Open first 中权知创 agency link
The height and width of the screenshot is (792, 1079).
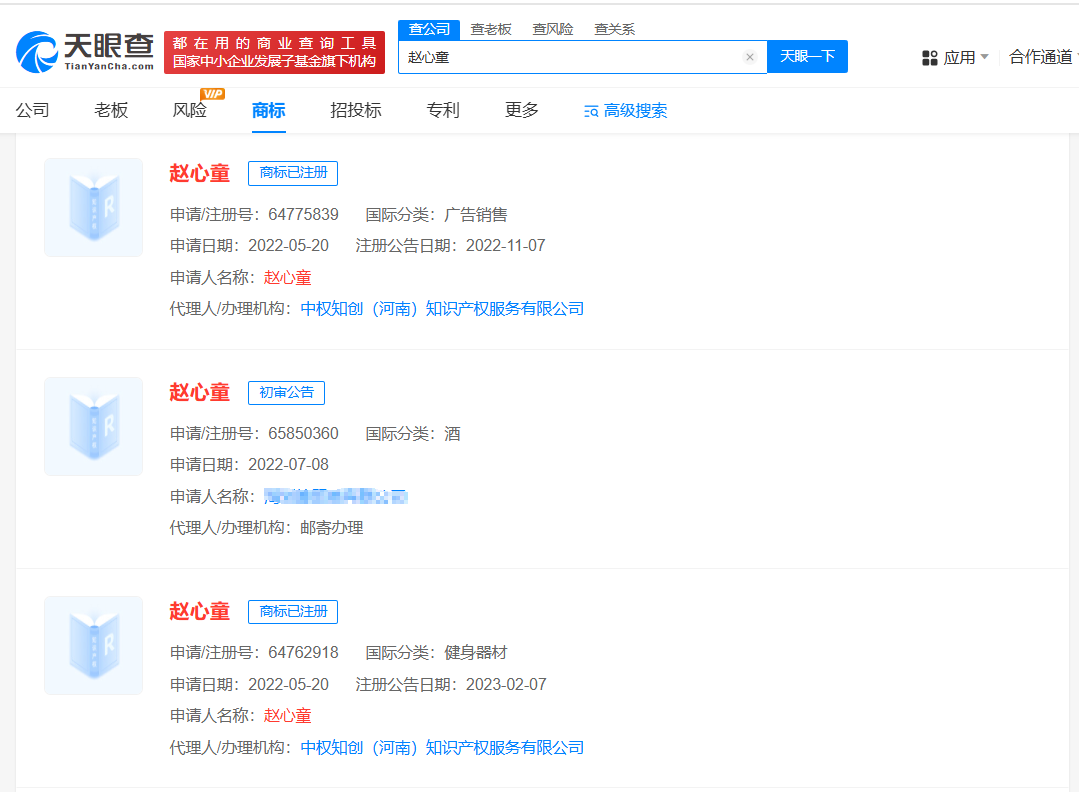442,309
